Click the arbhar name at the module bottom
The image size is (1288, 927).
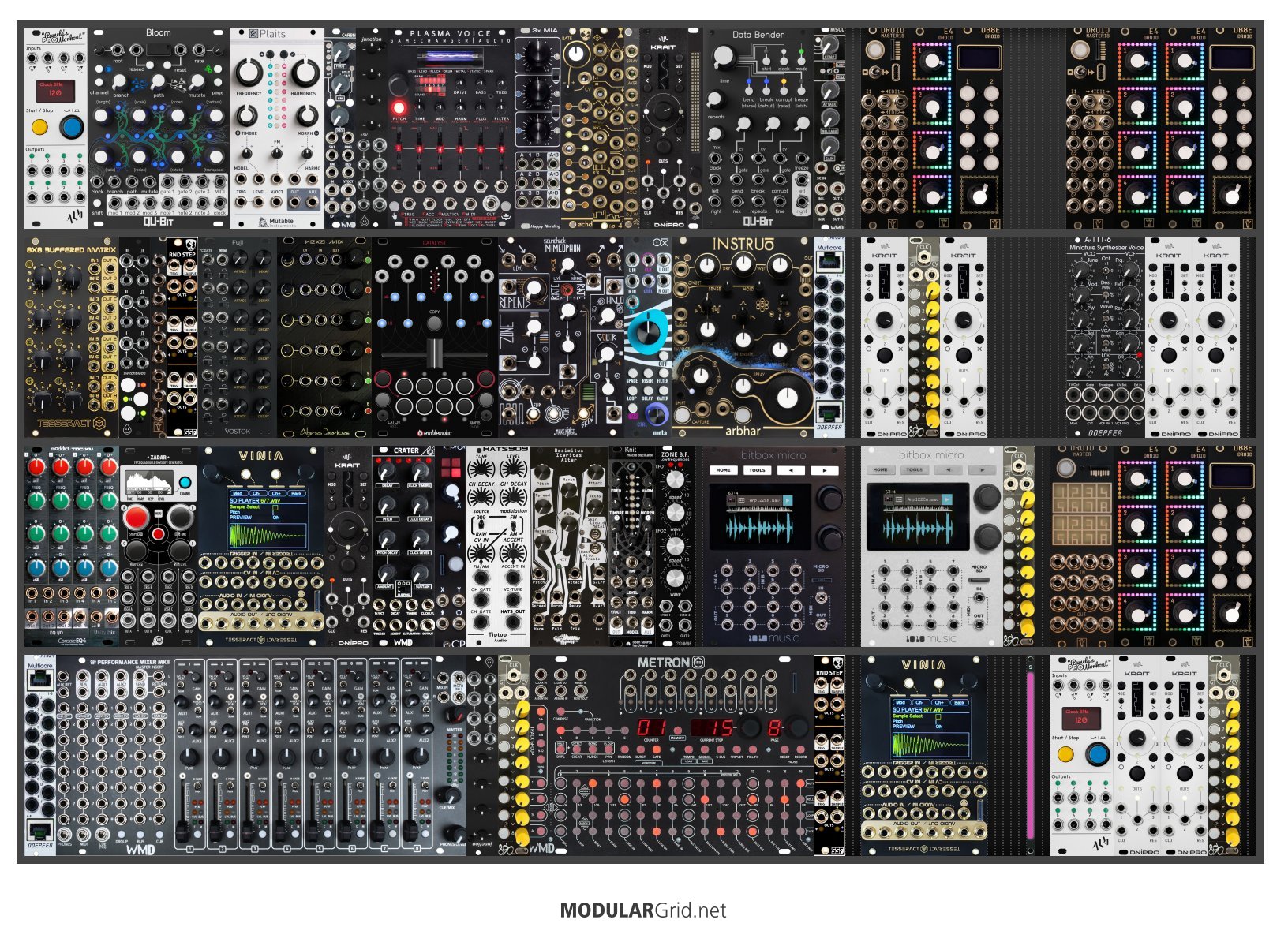click(743, 431)
